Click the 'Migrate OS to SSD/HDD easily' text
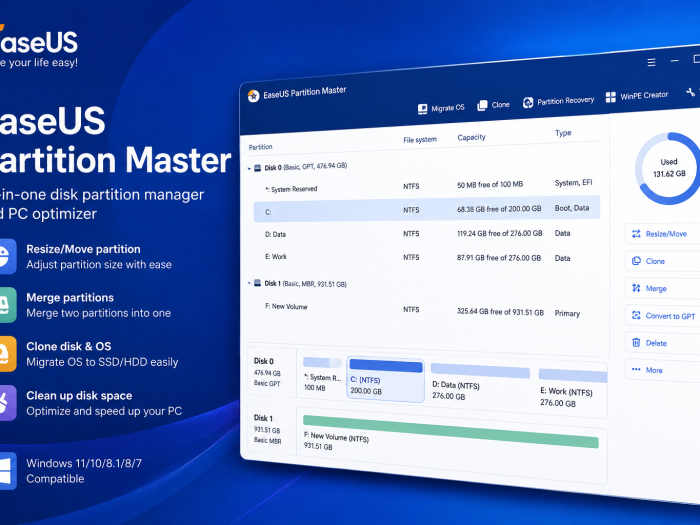700x525 pixels. pos(102,362)
